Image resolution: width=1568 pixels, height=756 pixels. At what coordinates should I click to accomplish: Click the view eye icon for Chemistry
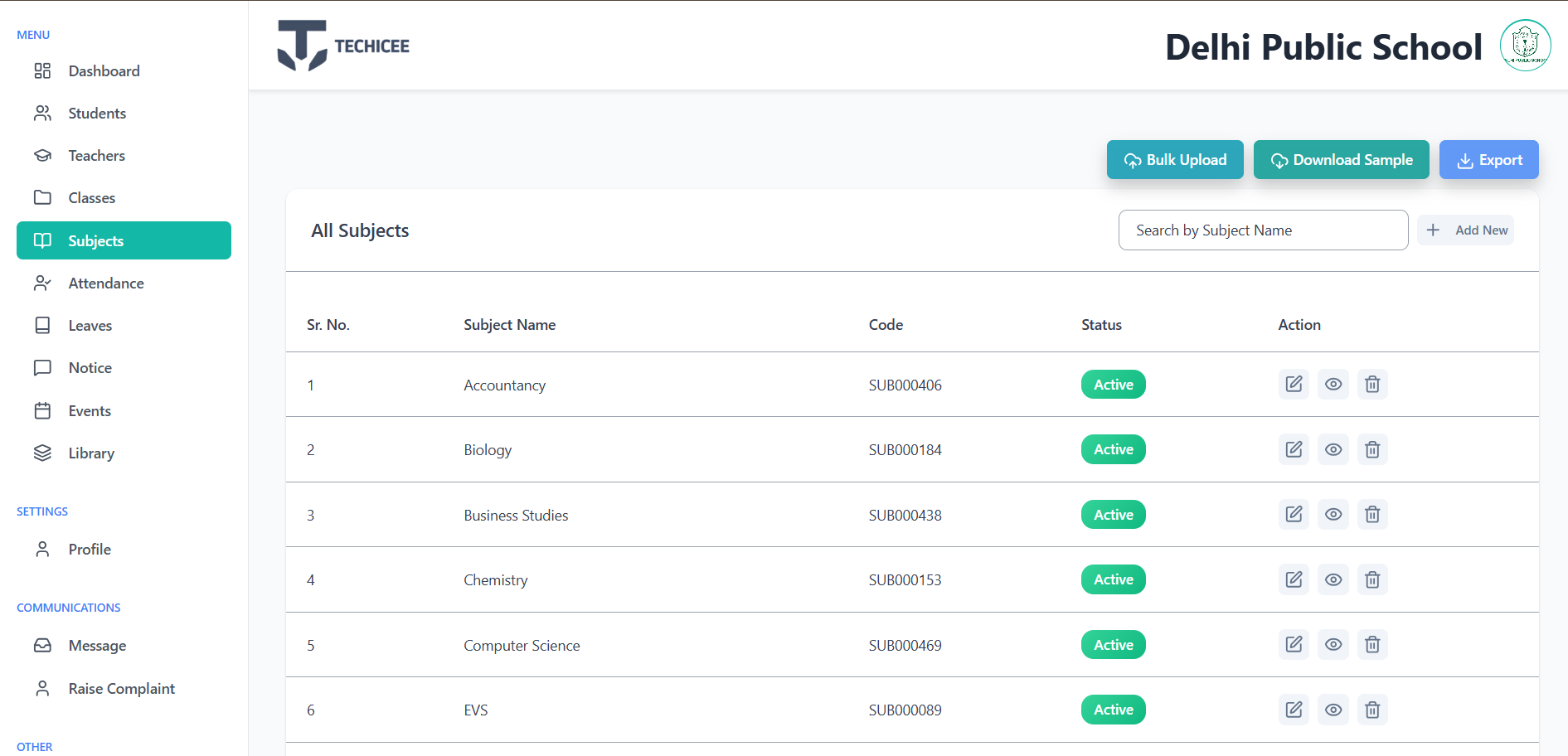coord(1333,579)
